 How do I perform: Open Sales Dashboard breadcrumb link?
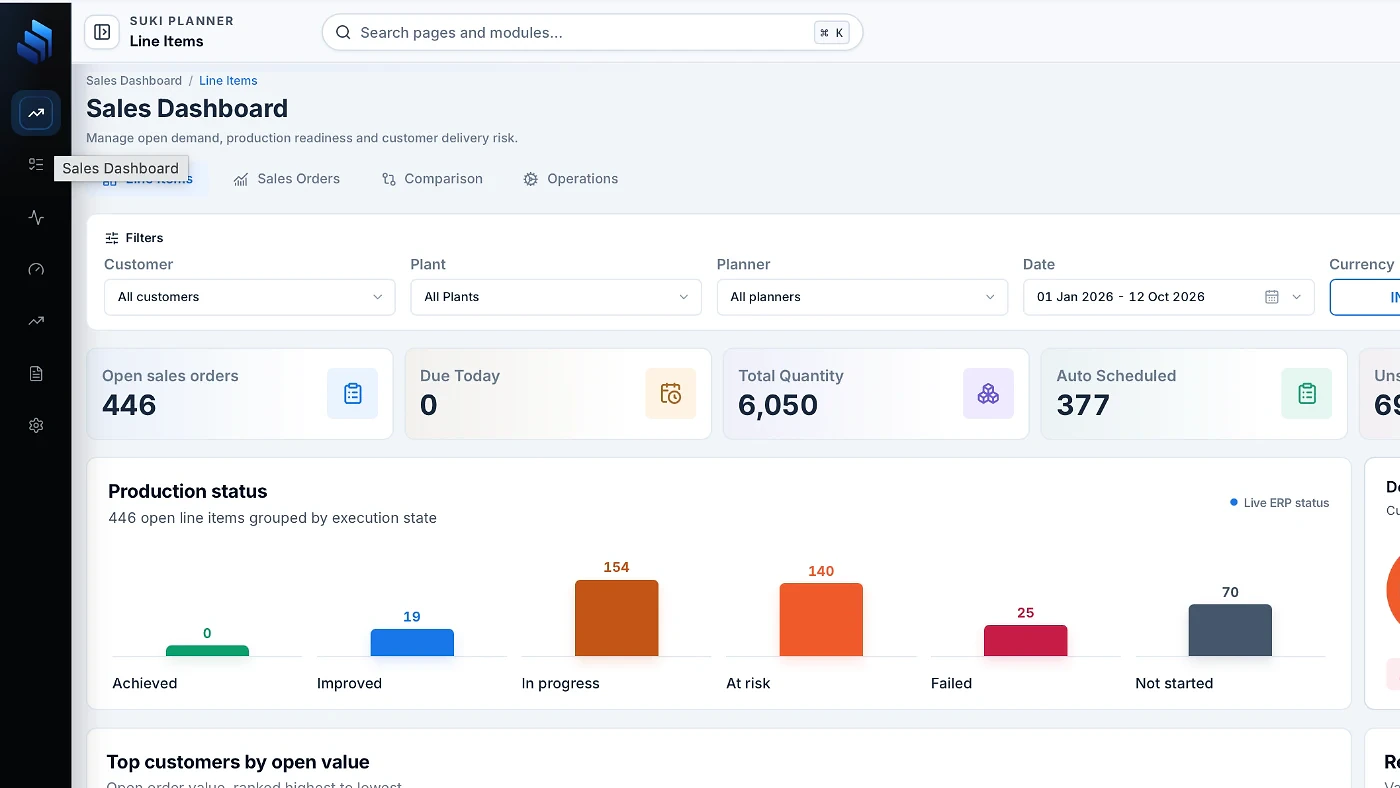click(x=134, y=81)
